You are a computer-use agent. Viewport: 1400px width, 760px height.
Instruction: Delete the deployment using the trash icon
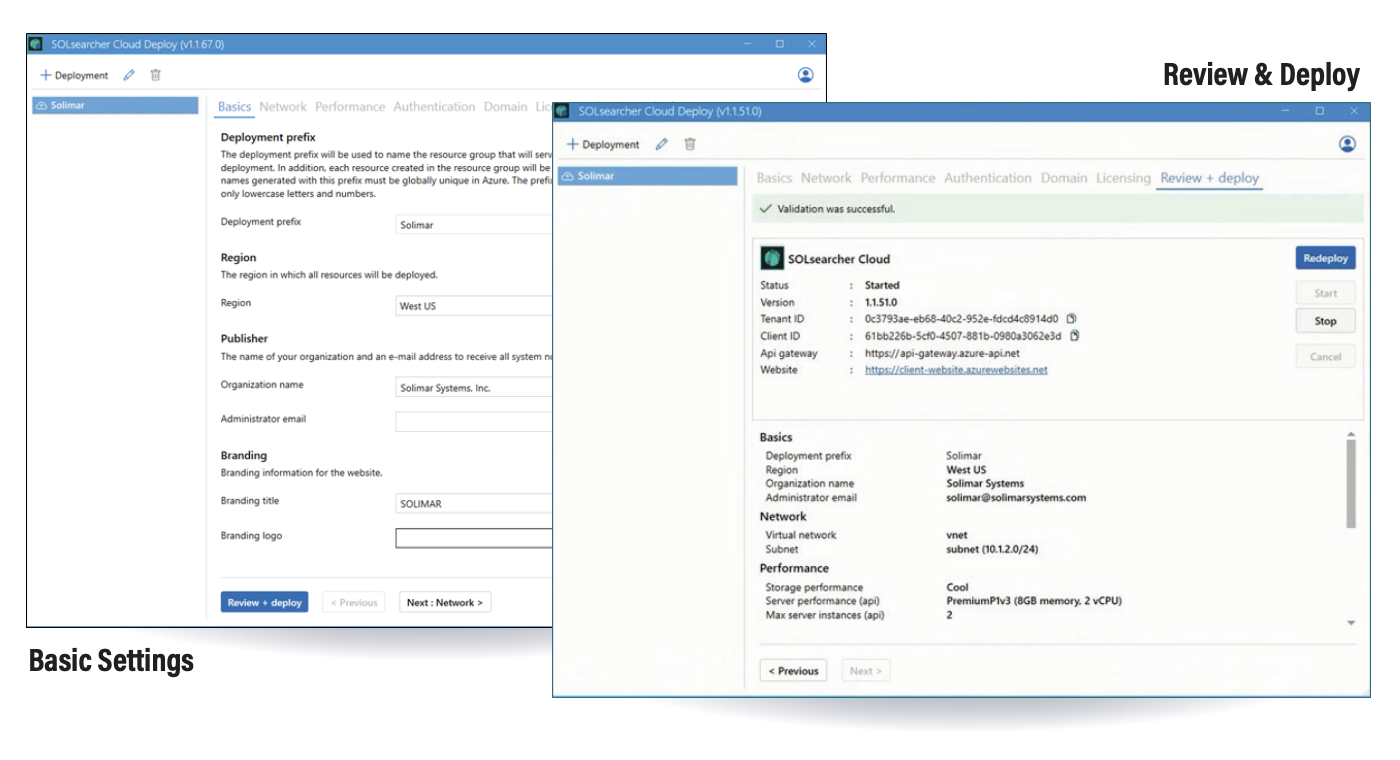tap(154, 74)
